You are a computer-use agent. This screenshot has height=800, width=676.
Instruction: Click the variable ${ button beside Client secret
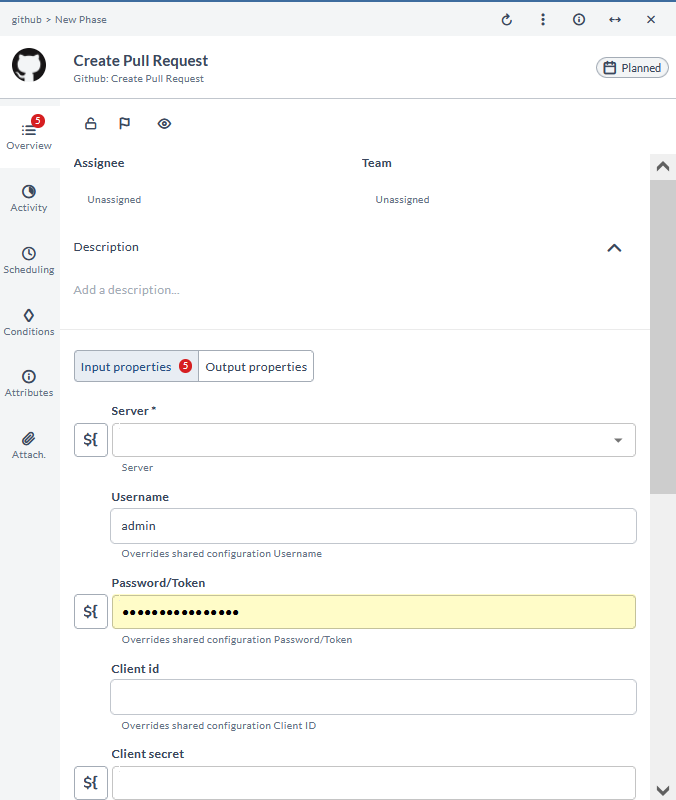tap(91, 783)
